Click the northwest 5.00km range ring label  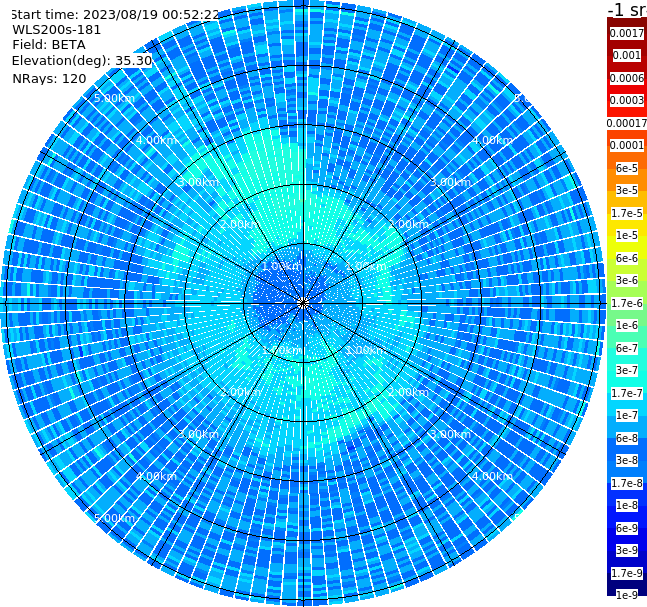(114, 98)
